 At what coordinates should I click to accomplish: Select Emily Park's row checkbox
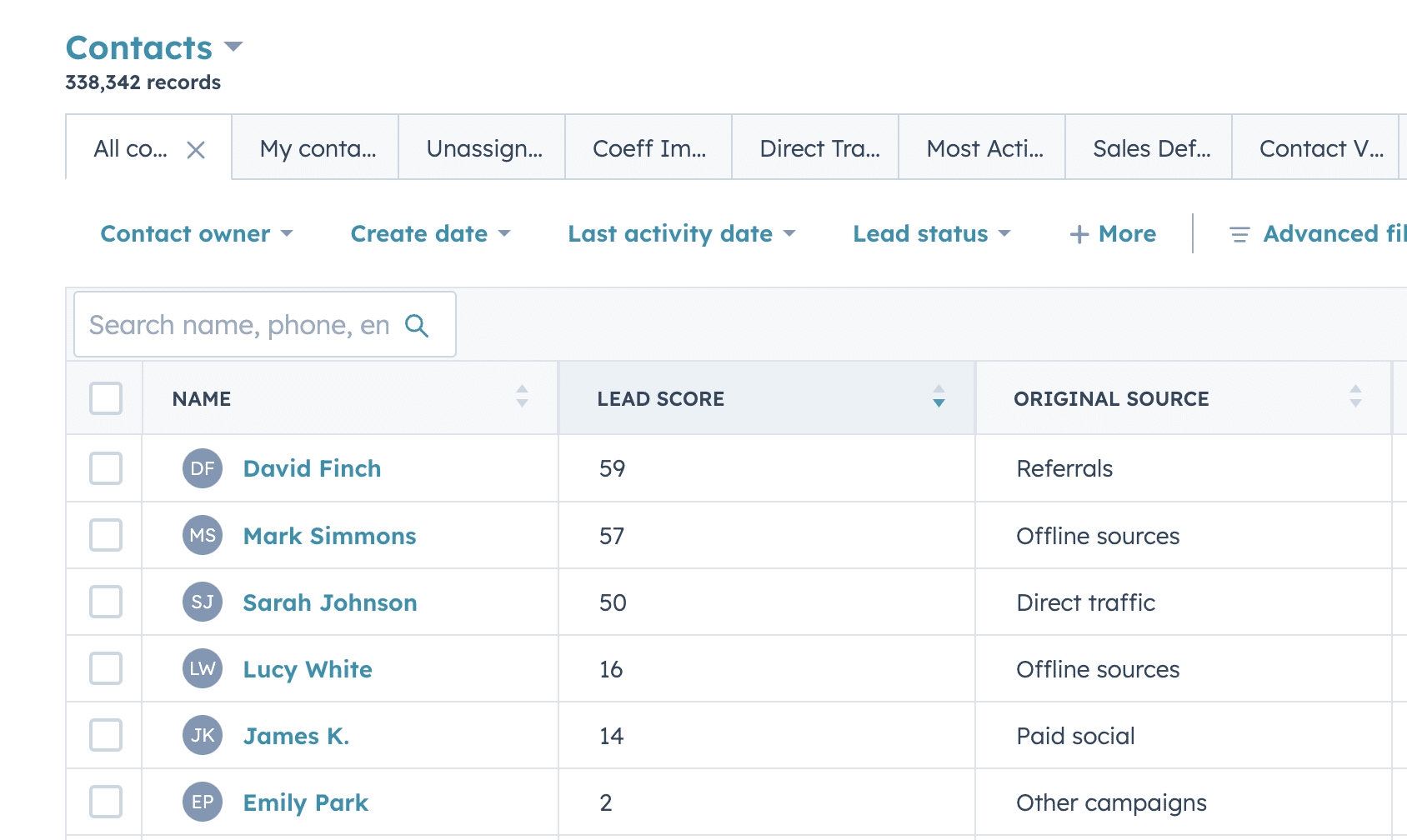[x=106, y=802]
